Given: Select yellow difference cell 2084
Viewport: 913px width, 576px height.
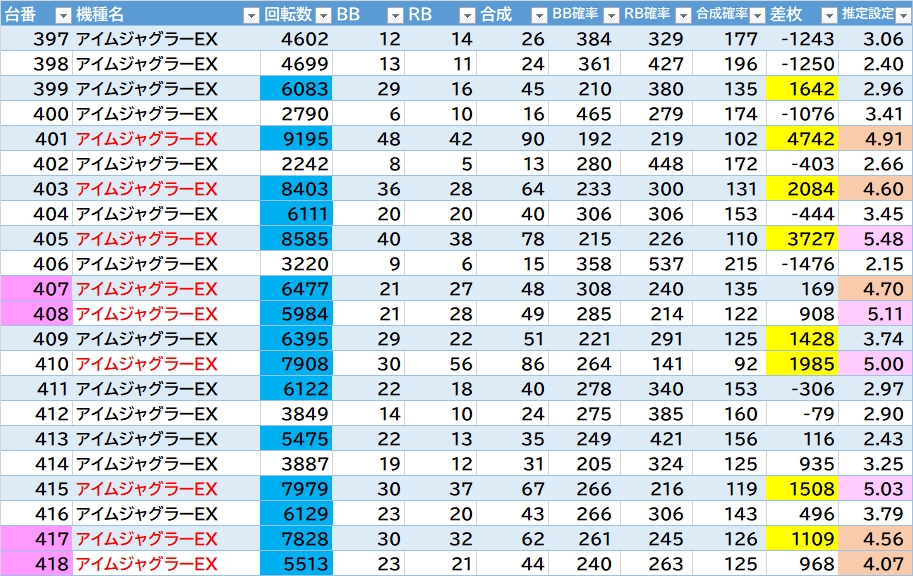Looking at the screenshot, I should [802, 189].
